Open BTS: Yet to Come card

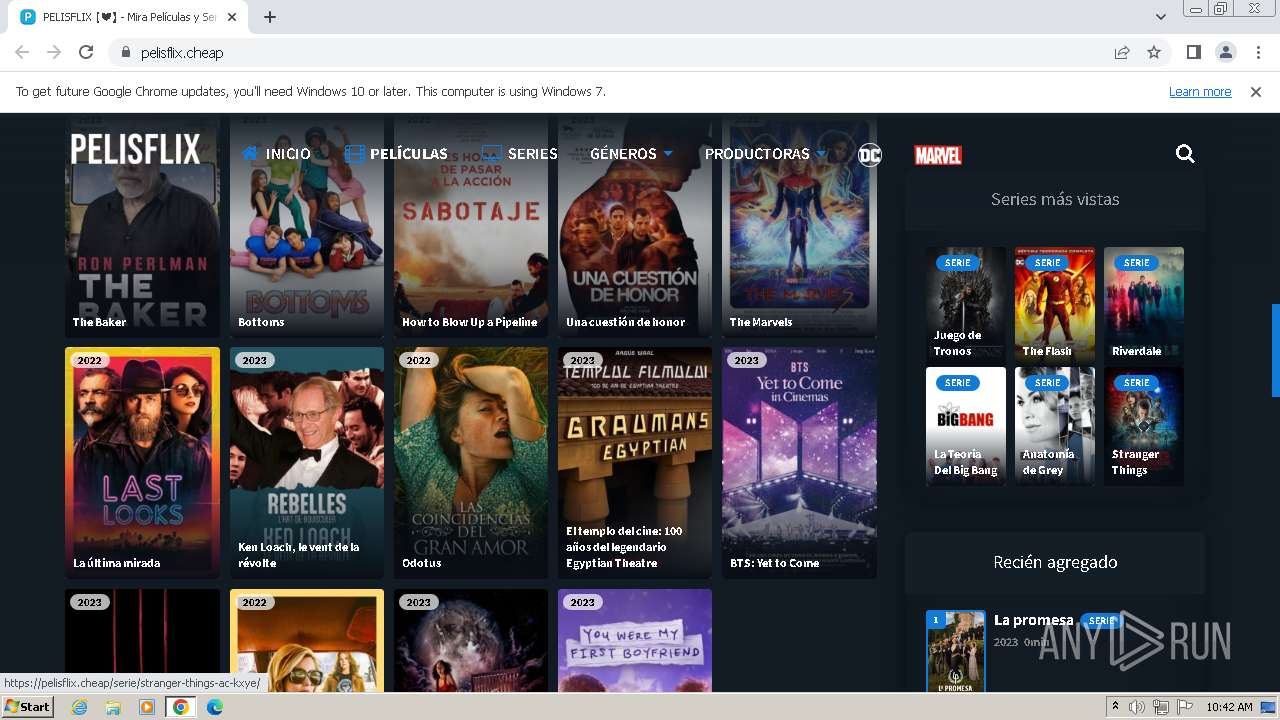tap(799, 463)
